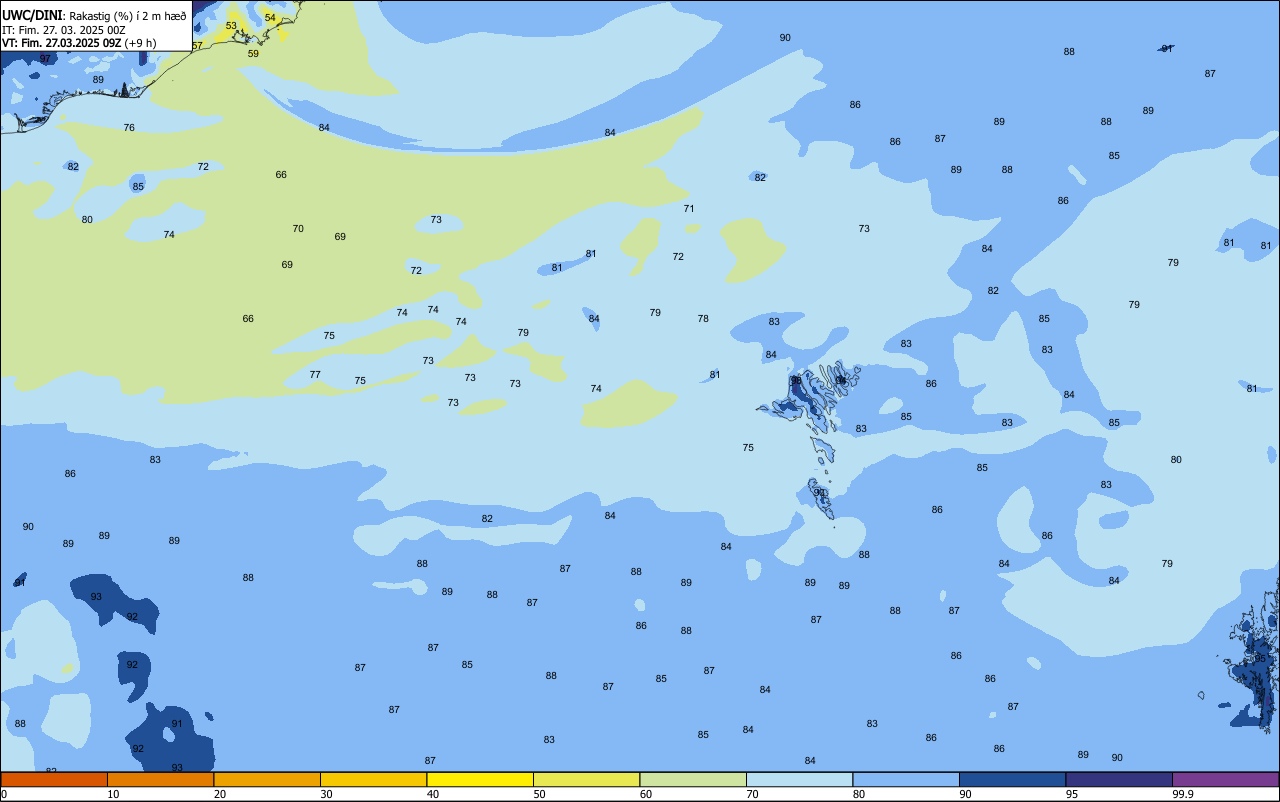Viewport: 1280px width, 802px height.
Task: Click the purple legend swatch above 99.9
Action: point(1225,779)
